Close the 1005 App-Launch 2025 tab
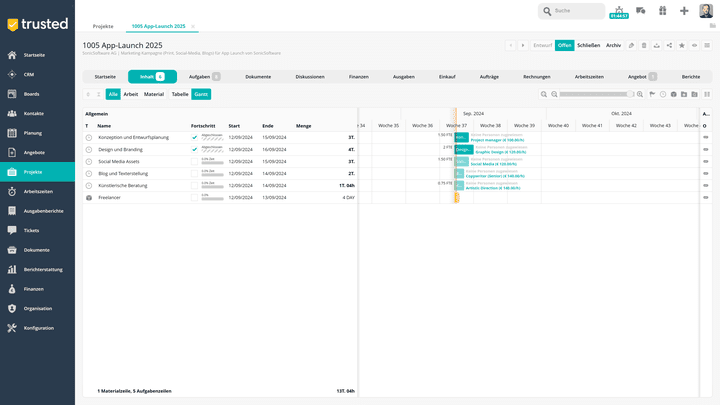The height and width of the screenshot is (405, 720). click(x=193, y=26)
